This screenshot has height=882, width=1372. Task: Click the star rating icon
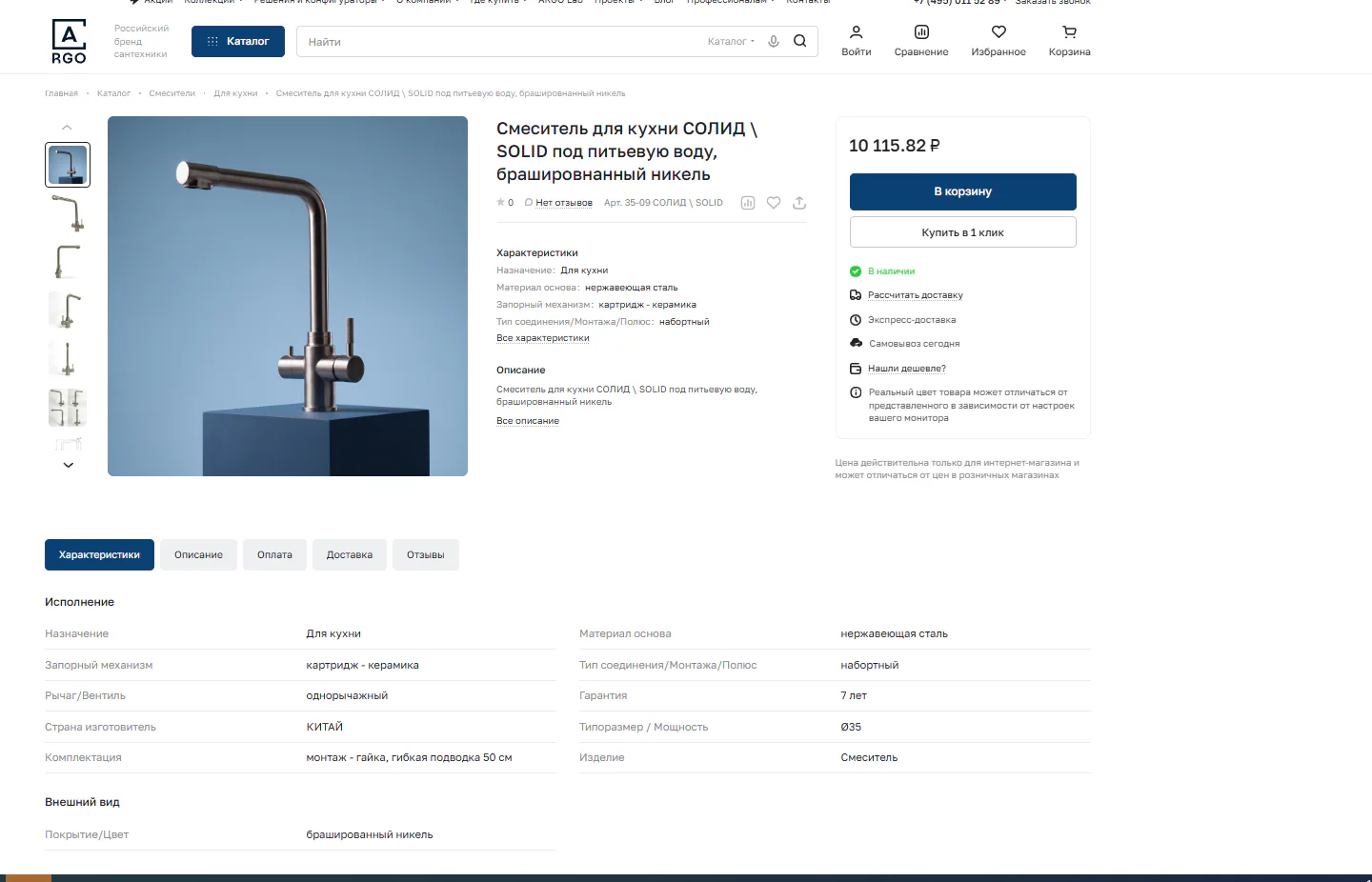click(x=500, y=202)
